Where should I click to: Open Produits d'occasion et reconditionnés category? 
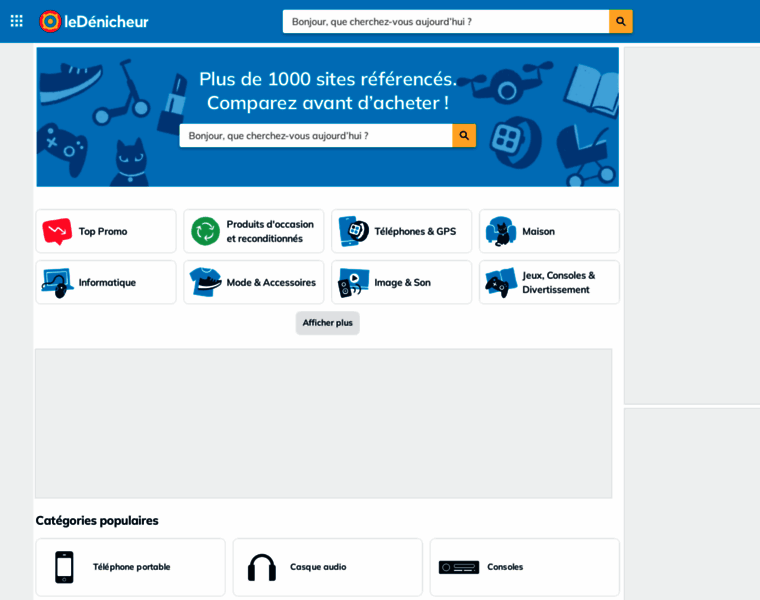pyautogui.click(x=254, y=231)
